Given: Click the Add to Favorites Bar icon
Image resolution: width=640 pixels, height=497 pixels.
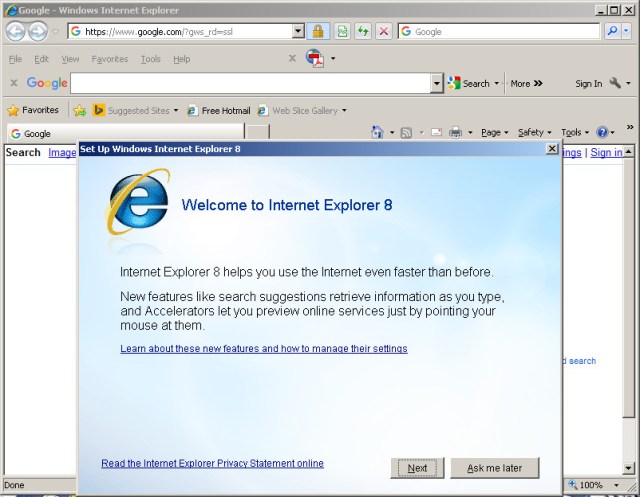Looking at the screenshot, I should point(80,110).
